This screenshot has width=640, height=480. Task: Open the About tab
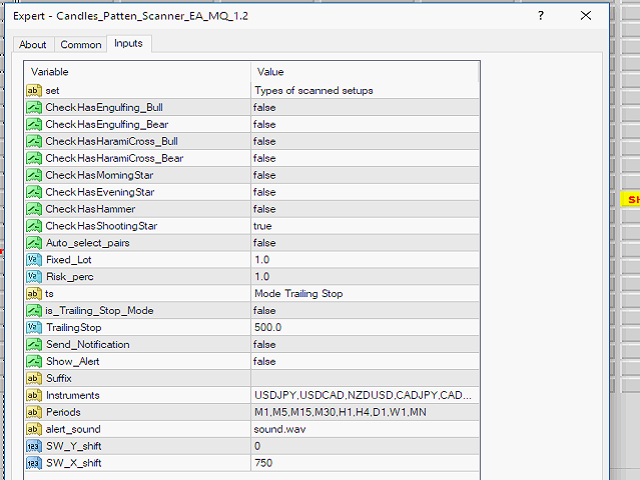(33, 44)
